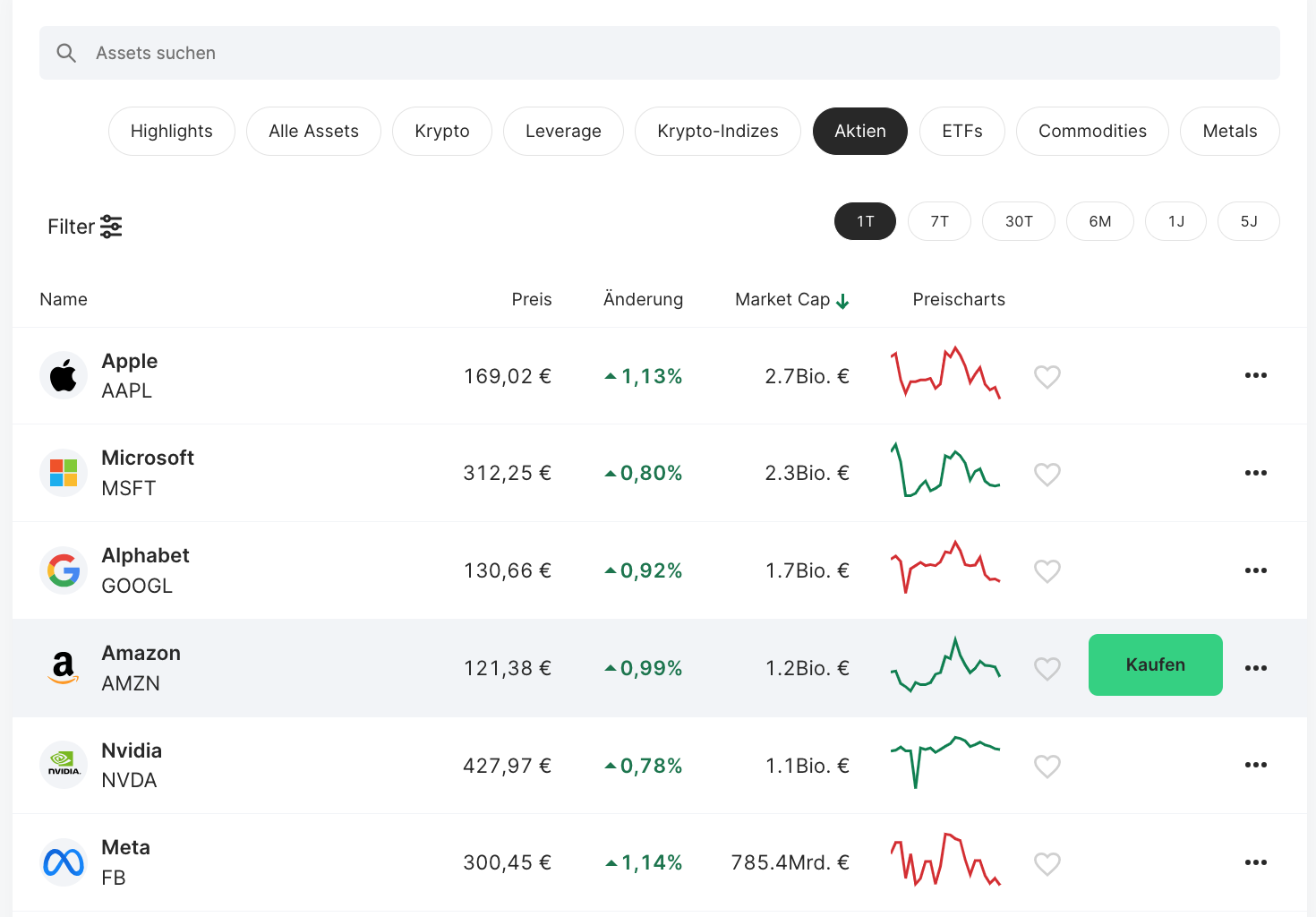Click the Amazon logo icon
The width and height of the screenshot is (1316, 917).
pyautogui.click(x=64, y=668)
